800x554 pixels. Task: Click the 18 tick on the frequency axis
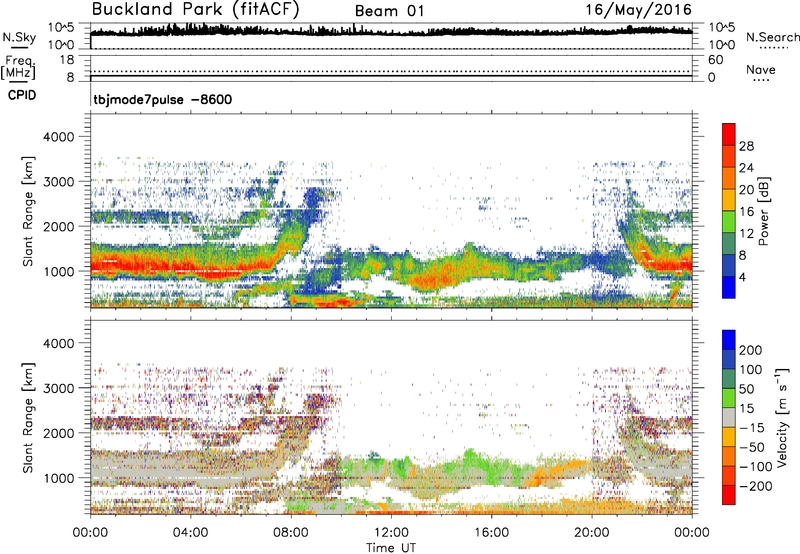[67, 60]
